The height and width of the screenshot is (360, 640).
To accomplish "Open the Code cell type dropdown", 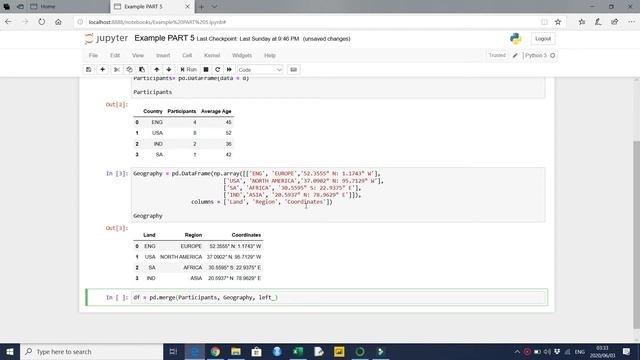I will click(260, 70).
